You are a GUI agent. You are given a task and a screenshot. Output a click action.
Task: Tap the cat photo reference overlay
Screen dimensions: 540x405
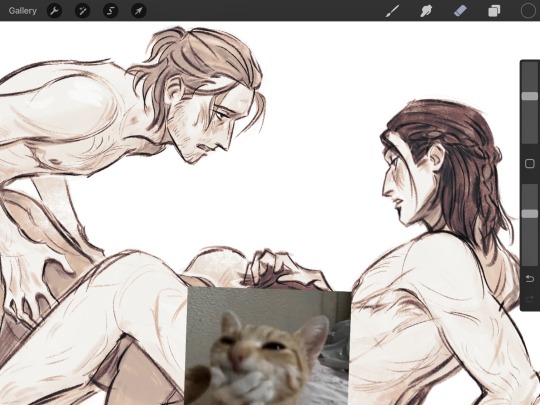pyautogui.click(x=268, y=346)
